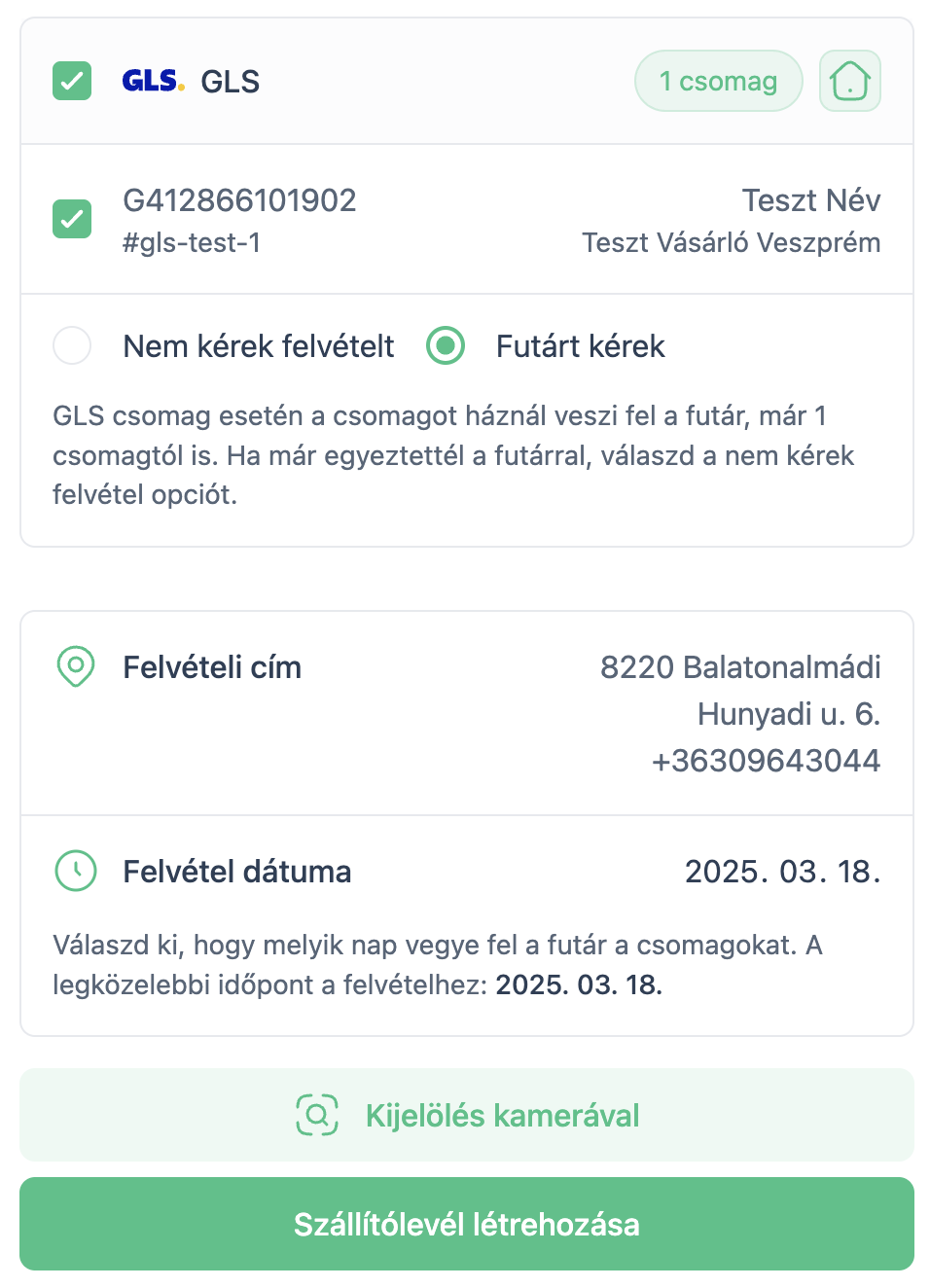This screenshot has width=930, height=1288.
Task: Click the Futárt kérek label text
Action: tap(580, 346)
